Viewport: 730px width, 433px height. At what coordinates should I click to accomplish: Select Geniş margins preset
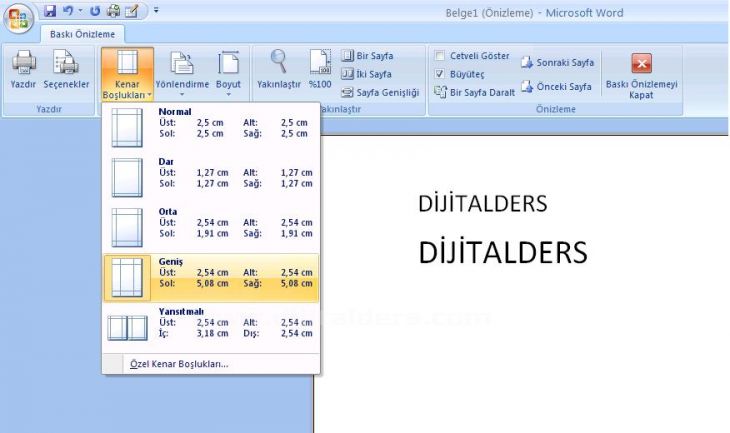(211, 278)
